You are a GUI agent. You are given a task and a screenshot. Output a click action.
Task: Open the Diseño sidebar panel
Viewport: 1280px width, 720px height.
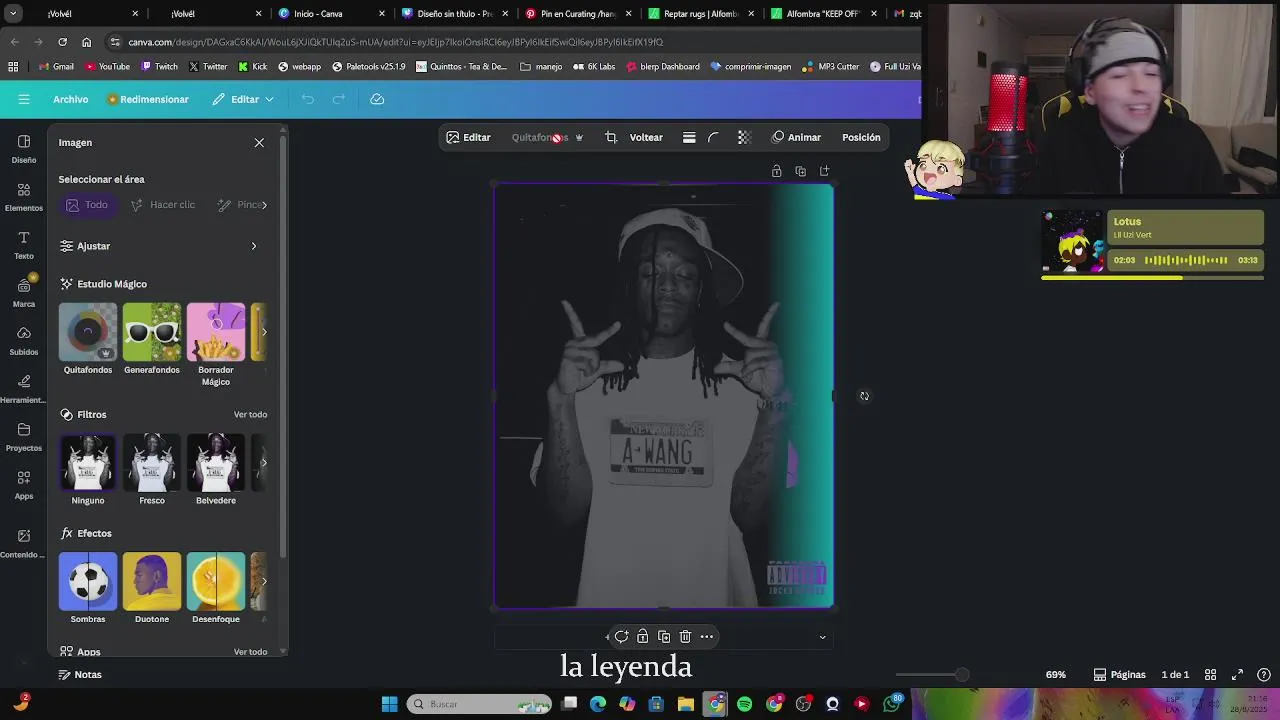[24, 148]
